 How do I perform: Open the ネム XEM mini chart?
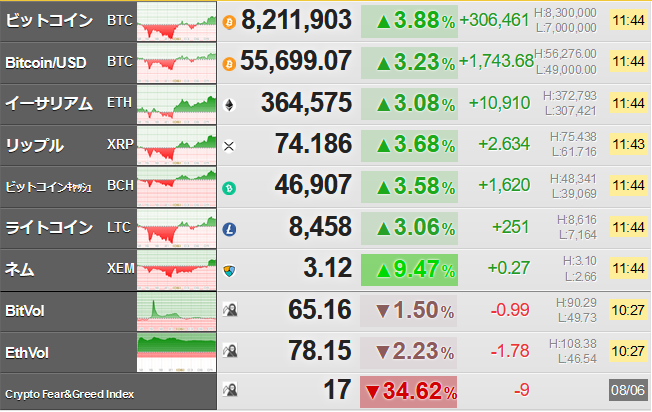pos(176,269)
